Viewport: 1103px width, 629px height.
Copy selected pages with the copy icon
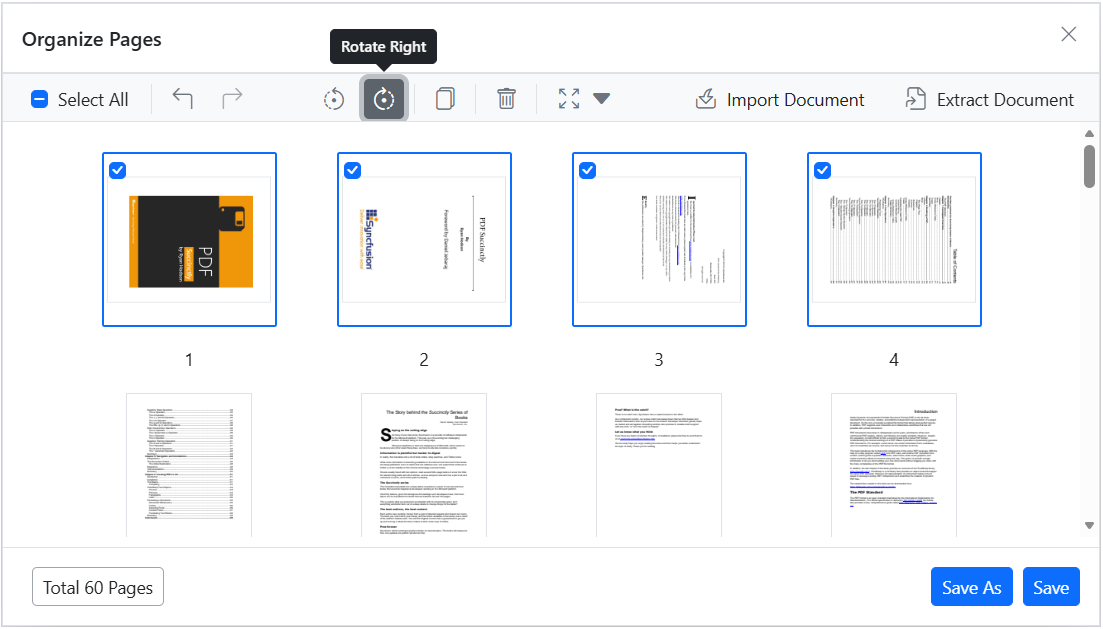coord(445,99)
